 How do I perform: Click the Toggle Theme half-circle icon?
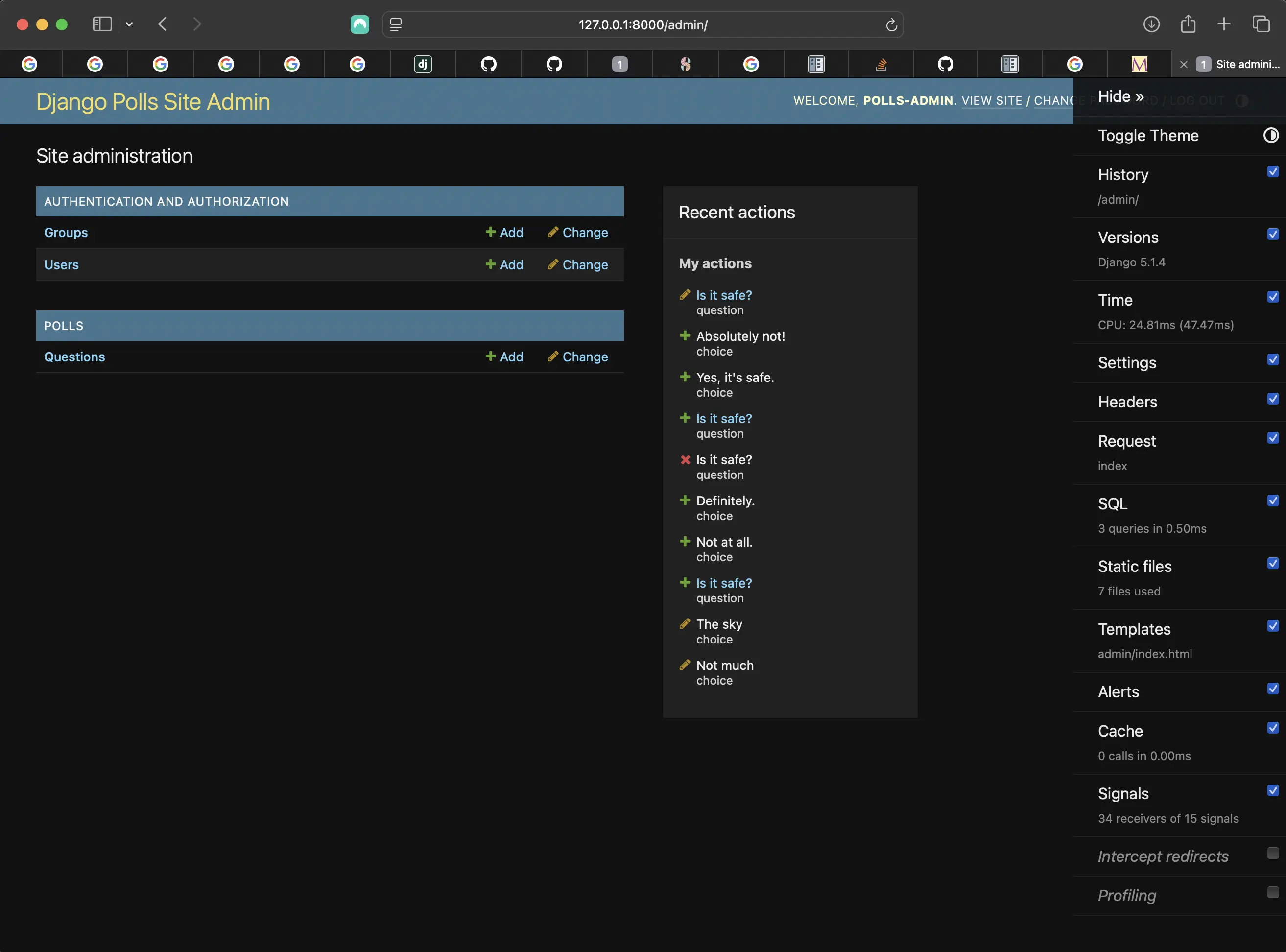(x=1270, y=136)
